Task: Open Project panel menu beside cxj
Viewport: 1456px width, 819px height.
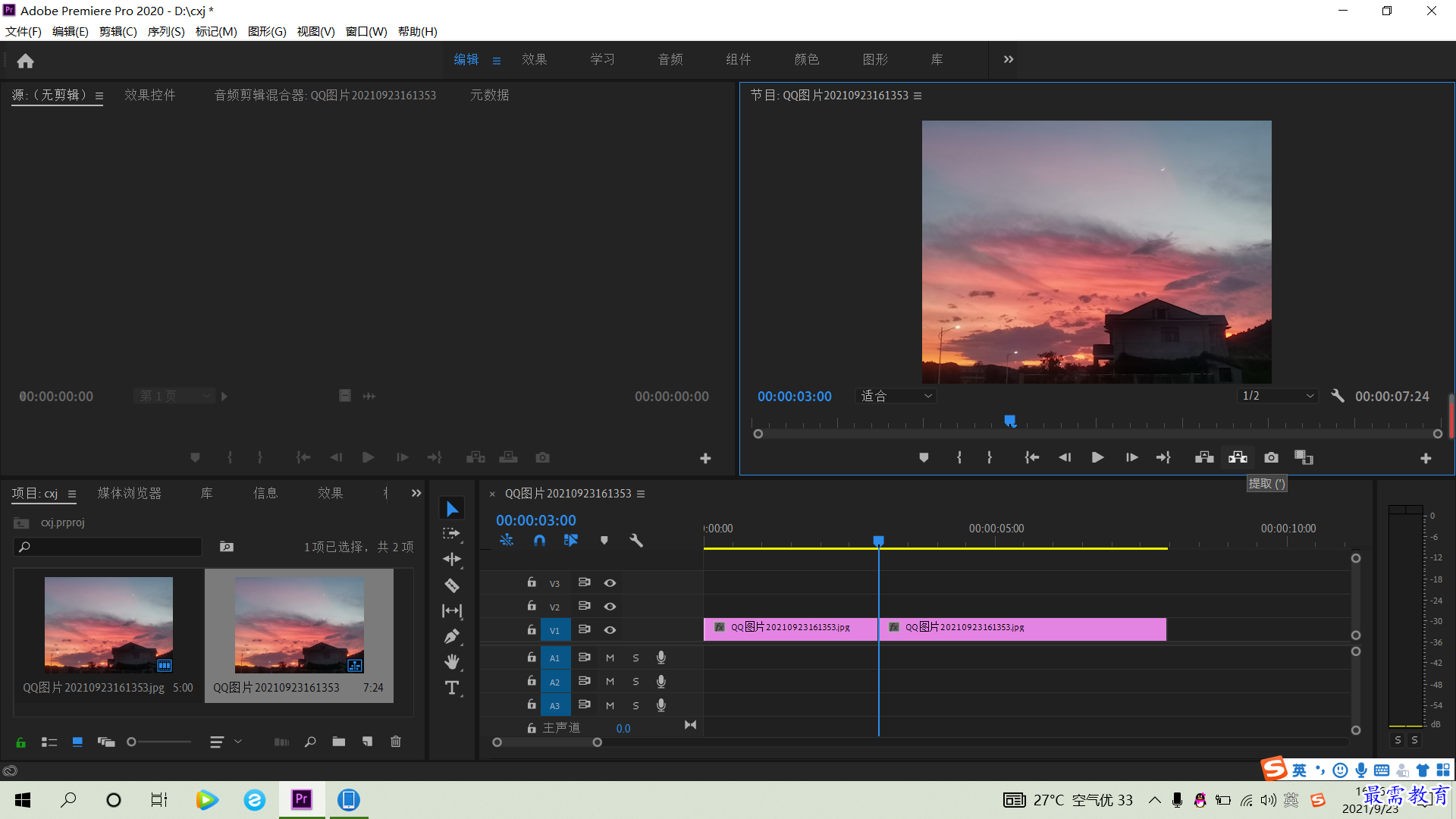Action: [72, 494]
